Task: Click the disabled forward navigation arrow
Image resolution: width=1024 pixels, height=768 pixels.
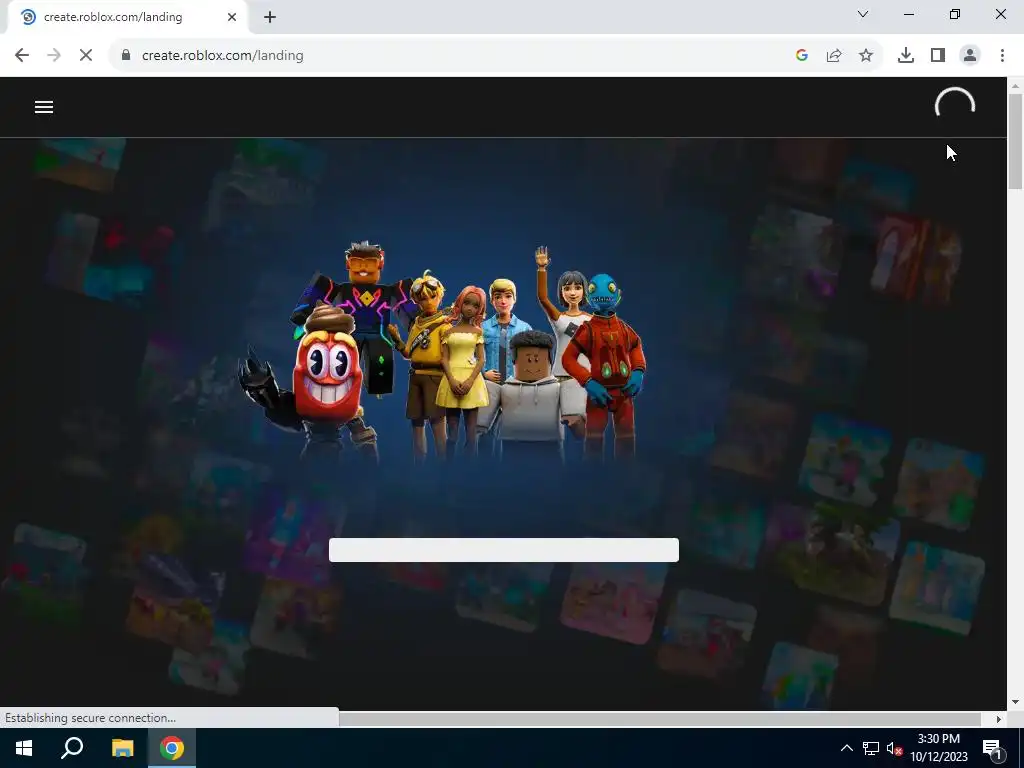Action: (54, 56)
